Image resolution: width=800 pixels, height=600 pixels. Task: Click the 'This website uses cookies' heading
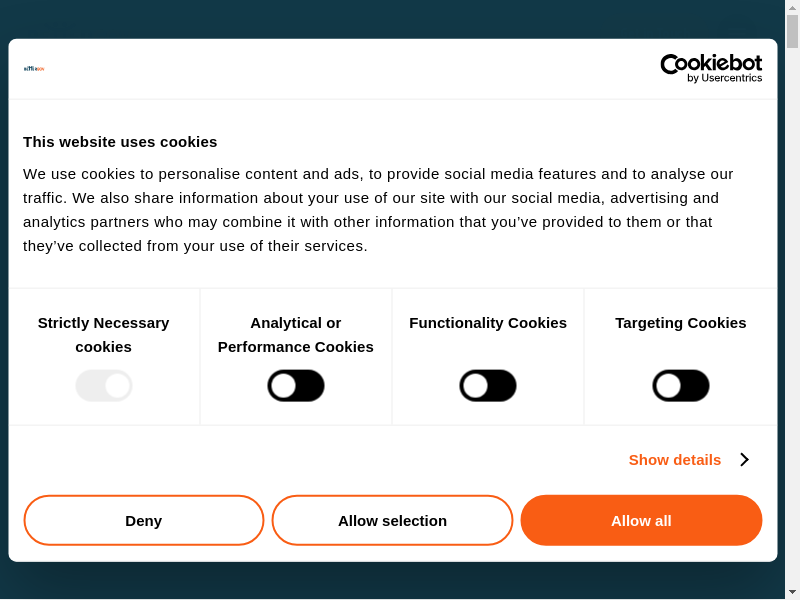coord(120,142)
